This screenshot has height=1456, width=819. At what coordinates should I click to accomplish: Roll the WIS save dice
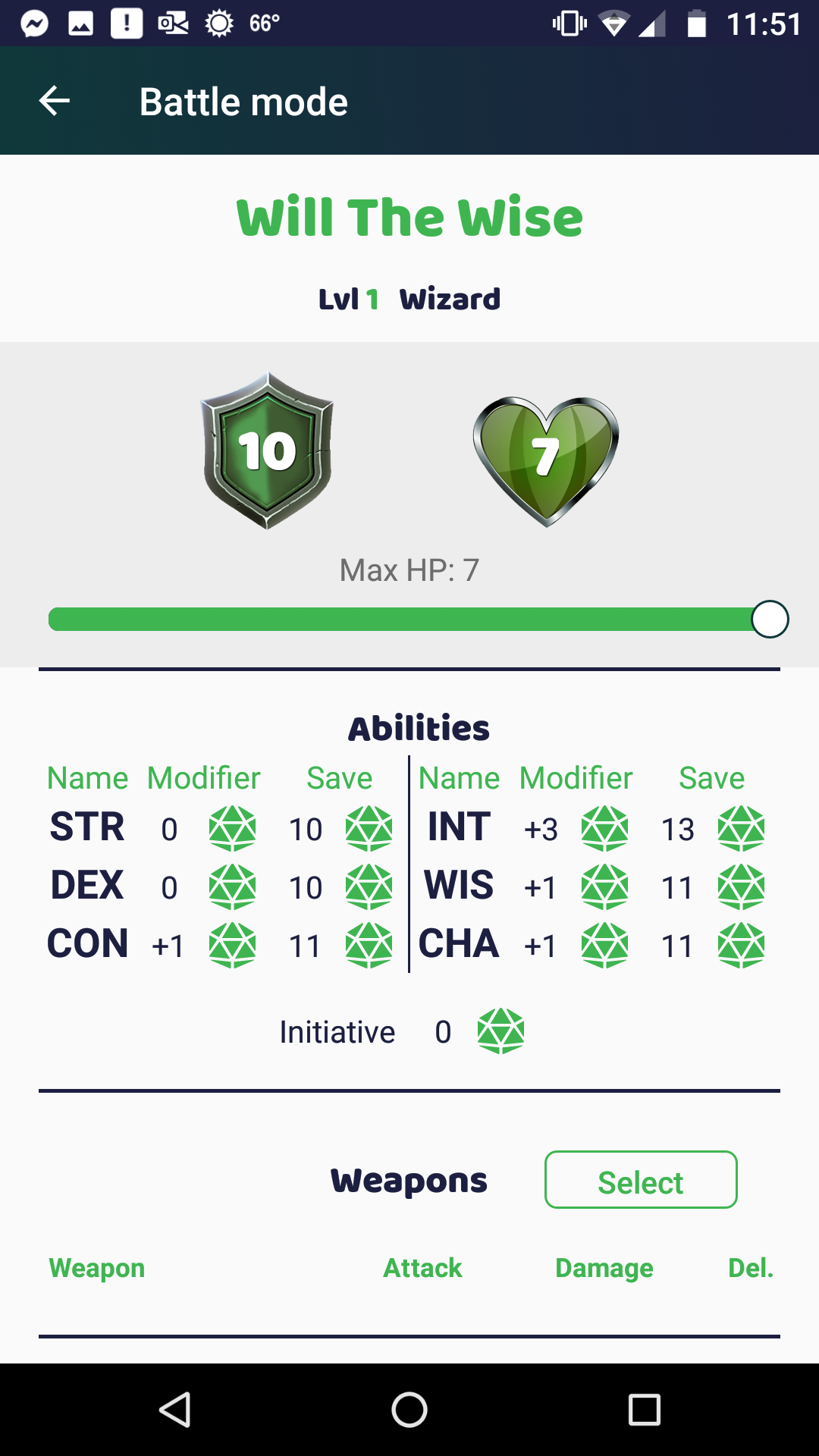click(741, 887)
